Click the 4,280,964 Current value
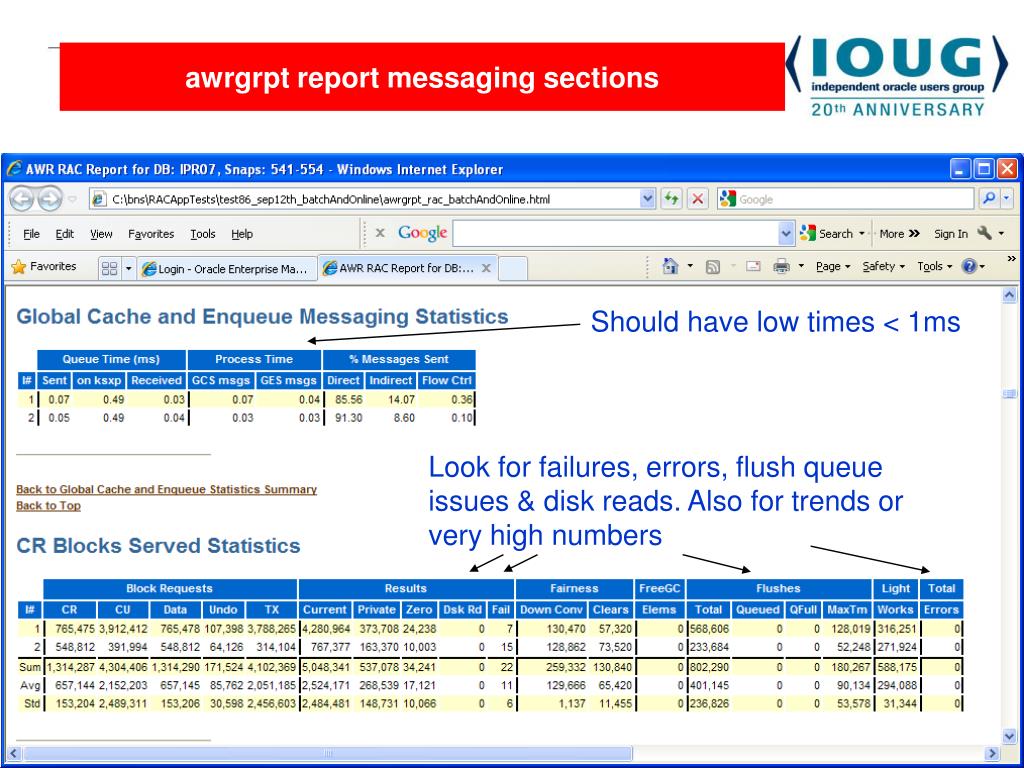This screenshot has height=768, width=1024. pos(325,629)
